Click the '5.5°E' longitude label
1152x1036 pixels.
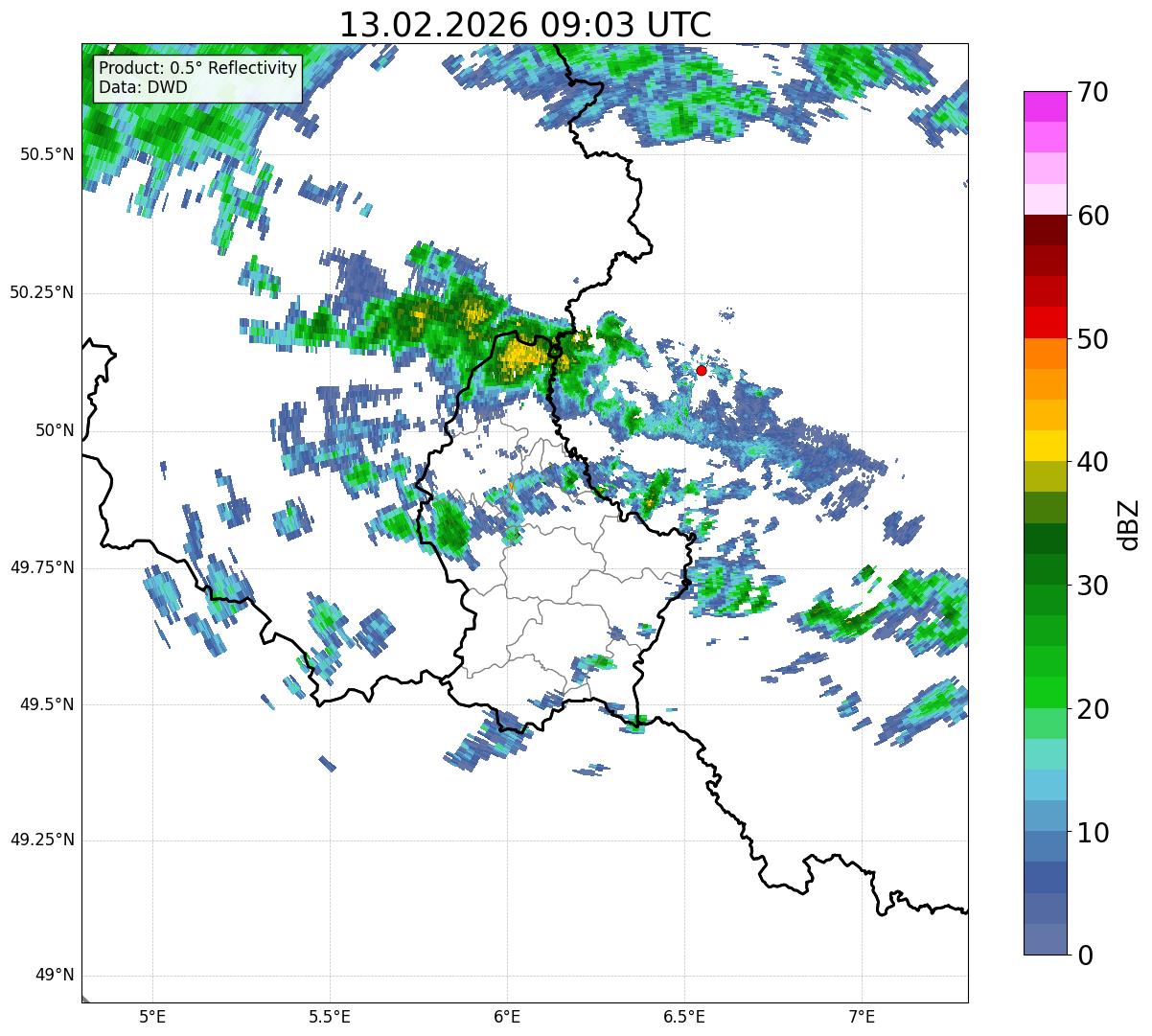click(x=330, y=1016)
